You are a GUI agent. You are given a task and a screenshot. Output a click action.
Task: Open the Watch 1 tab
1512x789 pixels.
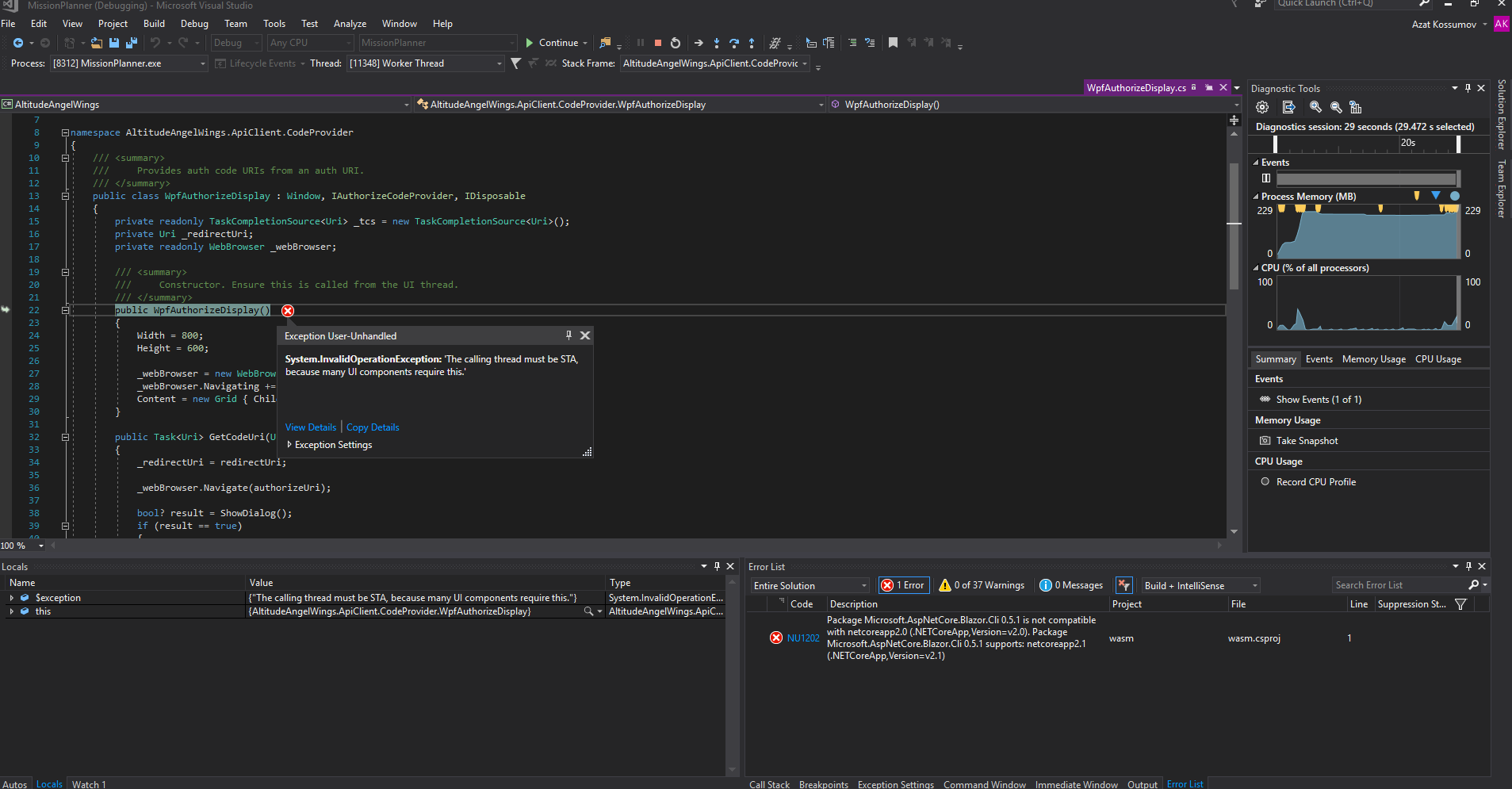point(89,784)
